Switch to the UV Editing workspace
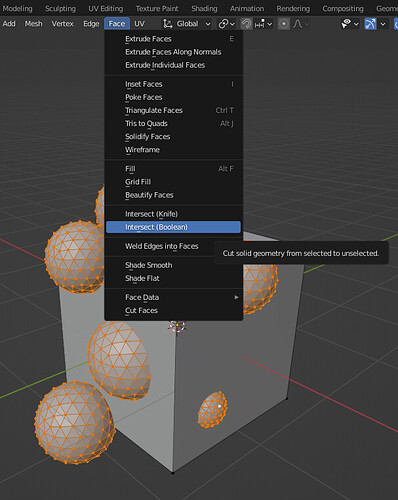The image size is (398, 500). (x=105, y=8)
